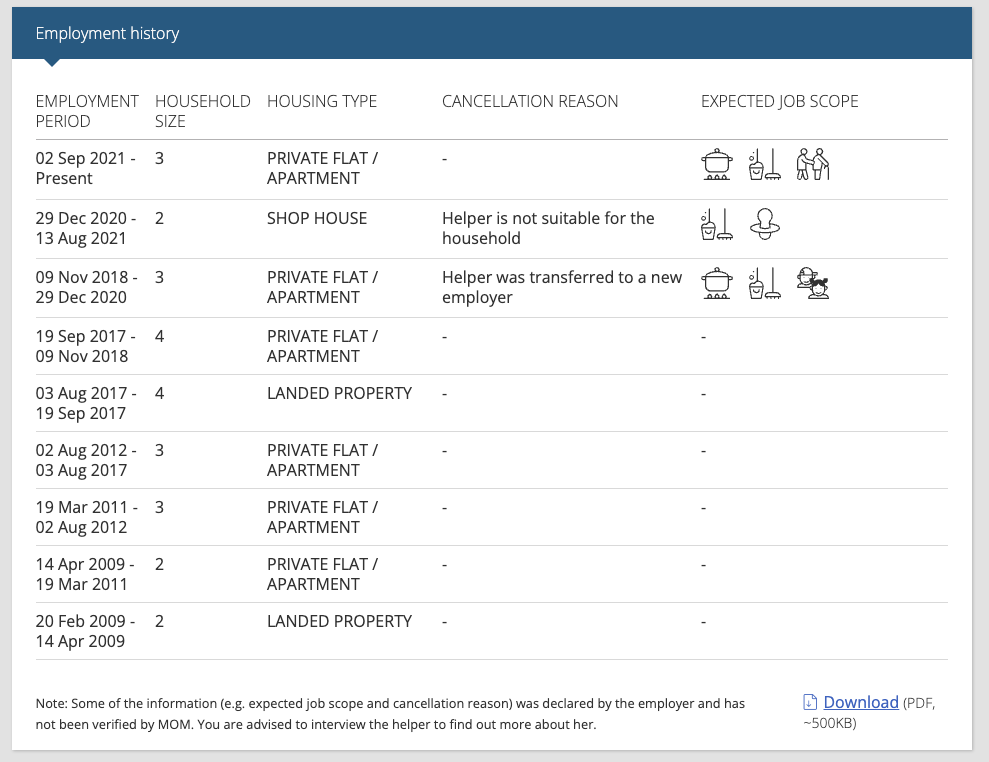Click 'PRIVATE FLAT / APARTMENT' in 14 Apr 2009 row
The height and width of the screenshot is (762, 989).
click(x=322, y=574)
